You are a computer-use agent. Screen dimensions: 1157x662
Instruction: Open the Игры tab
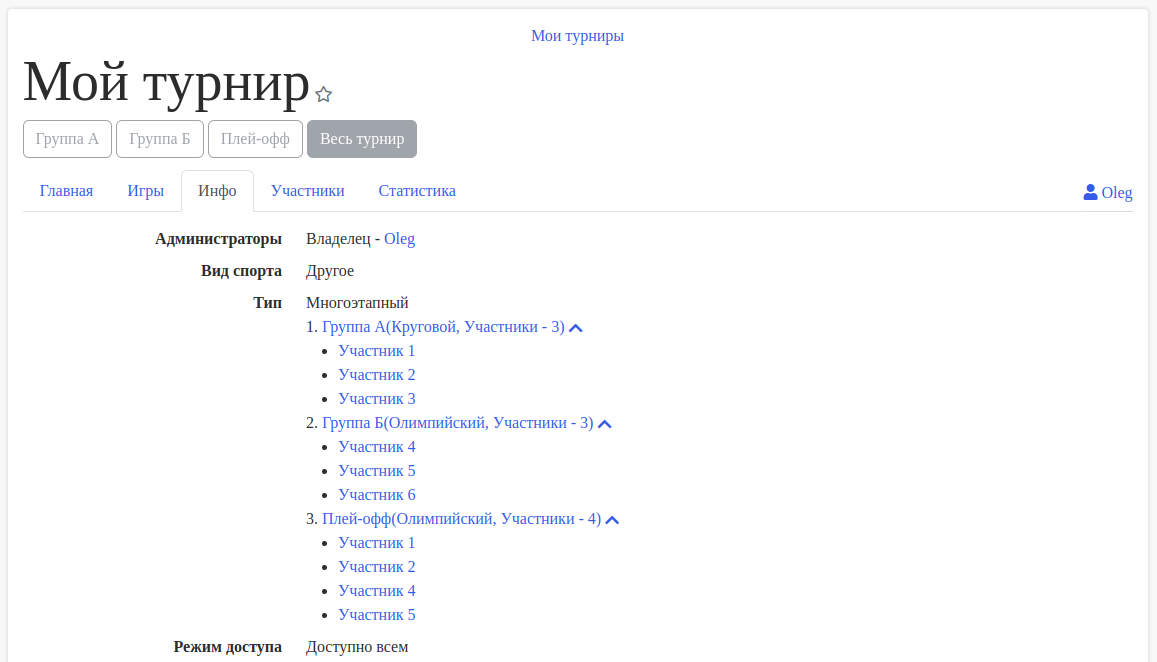click(145, 191)
